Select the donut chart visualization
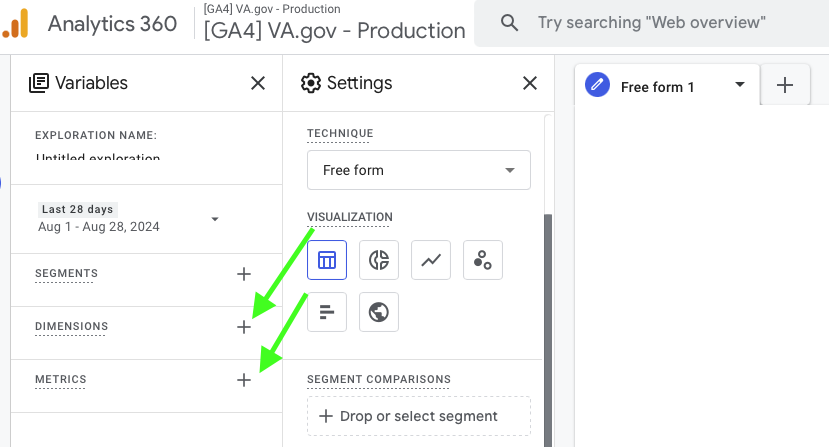829x447 pixels. coord(379,260)
